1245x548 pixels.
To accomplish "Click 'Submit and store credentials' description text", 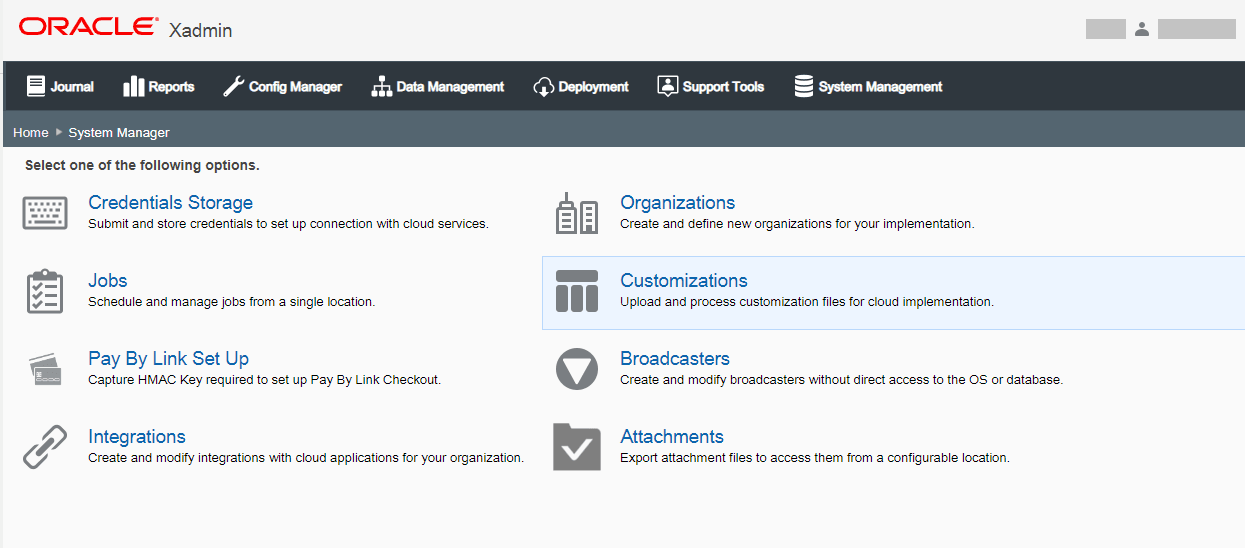I will 288,224.
